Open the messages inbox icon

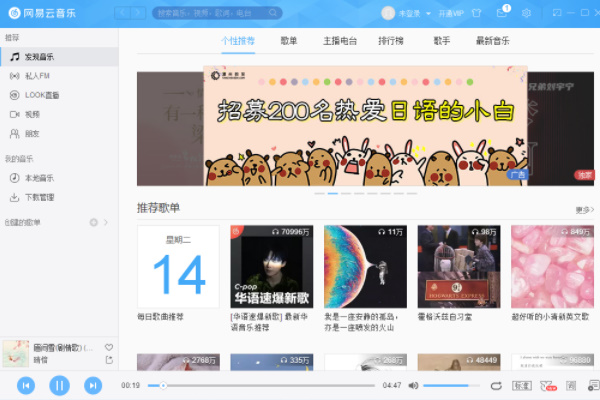502,13
